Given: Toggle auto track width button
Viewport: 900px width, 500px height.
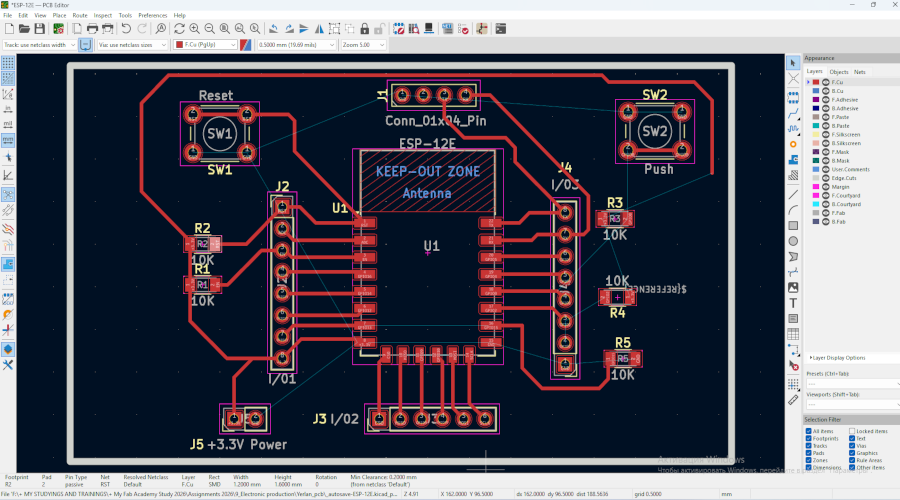Looking at the screenshot, I should click(85, 45).
